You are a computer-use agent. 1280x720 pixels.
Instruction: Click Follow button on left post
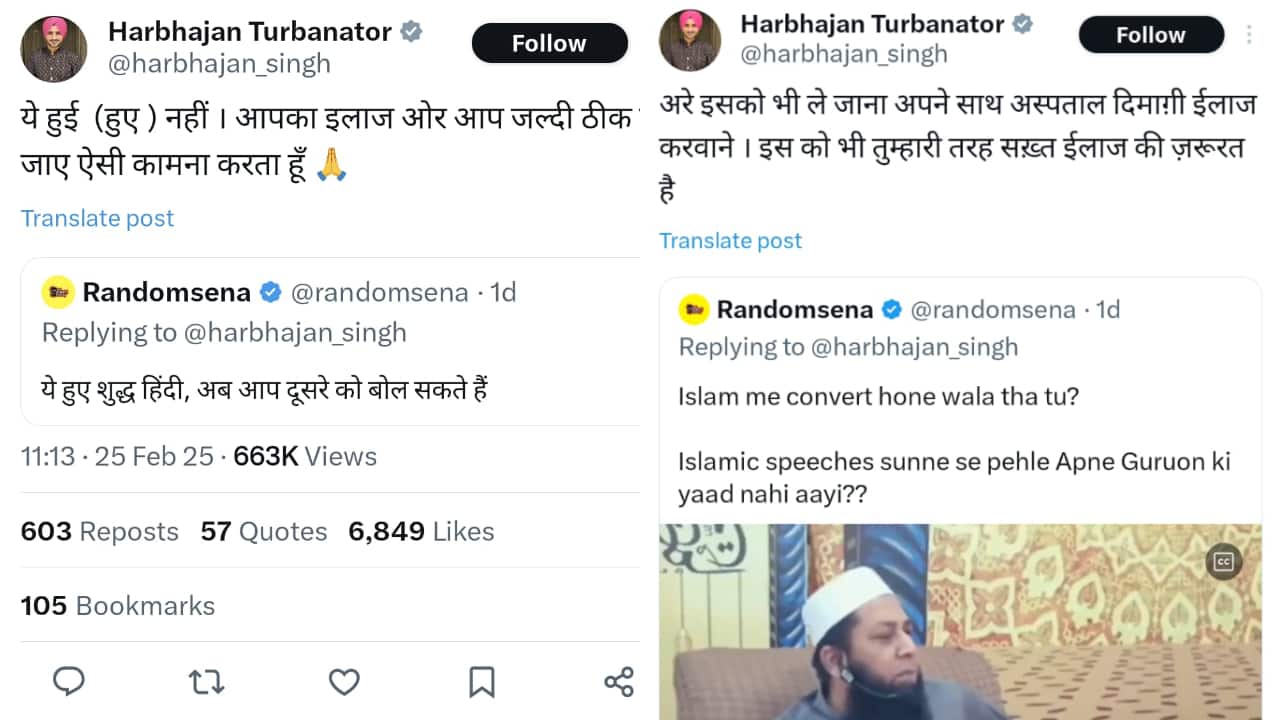click(549, 44)
